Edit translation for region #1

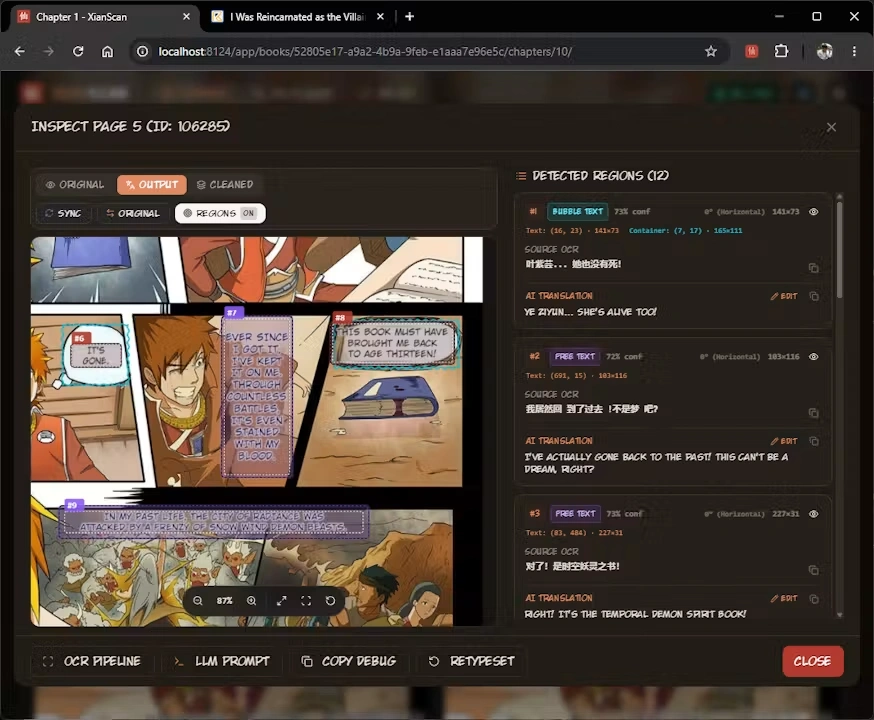(x=784, y=296)
